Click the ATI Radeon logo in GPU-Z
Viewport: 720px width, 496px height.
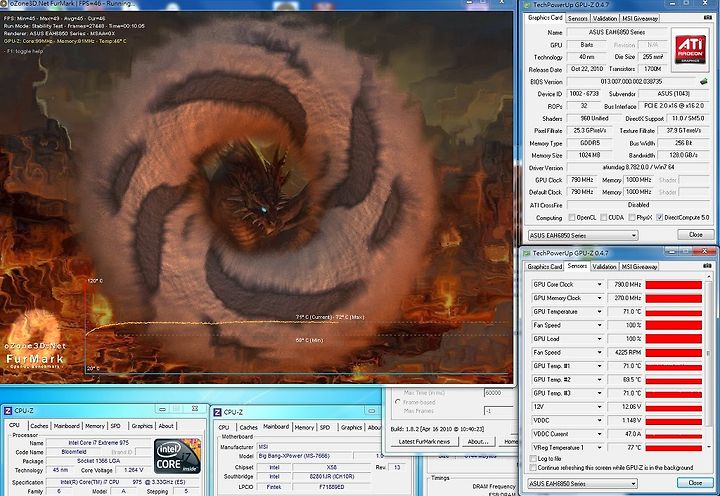tap(690, 50)
